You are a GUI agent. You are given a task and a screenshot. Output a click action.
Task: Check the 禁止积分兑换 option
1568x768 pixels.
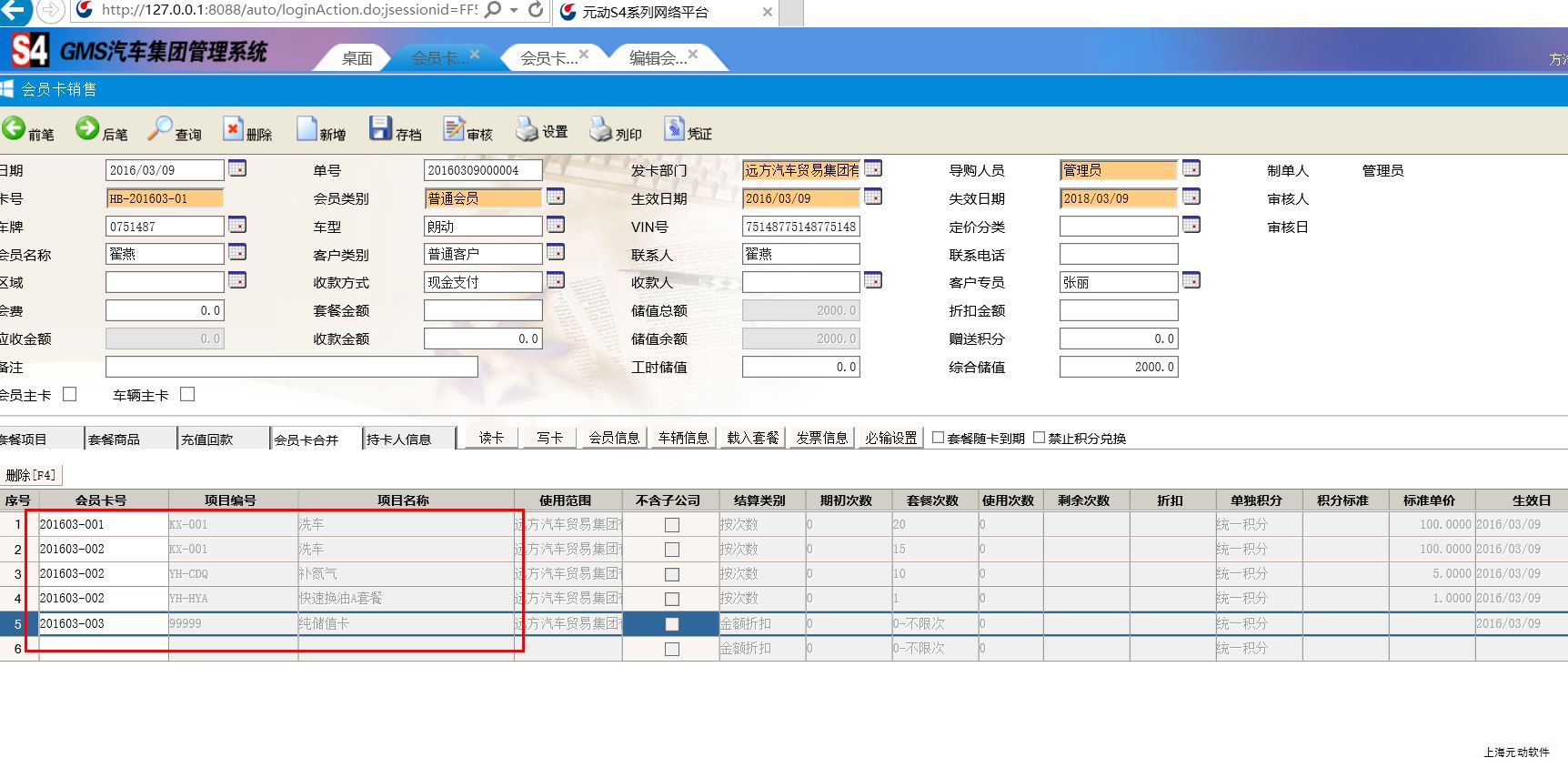(1039, 438)
